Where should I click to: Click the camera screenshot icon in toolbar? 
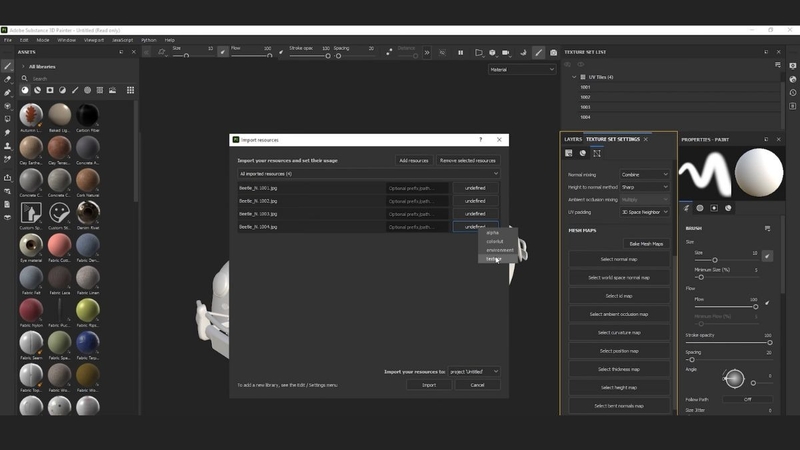pos(553,52)
